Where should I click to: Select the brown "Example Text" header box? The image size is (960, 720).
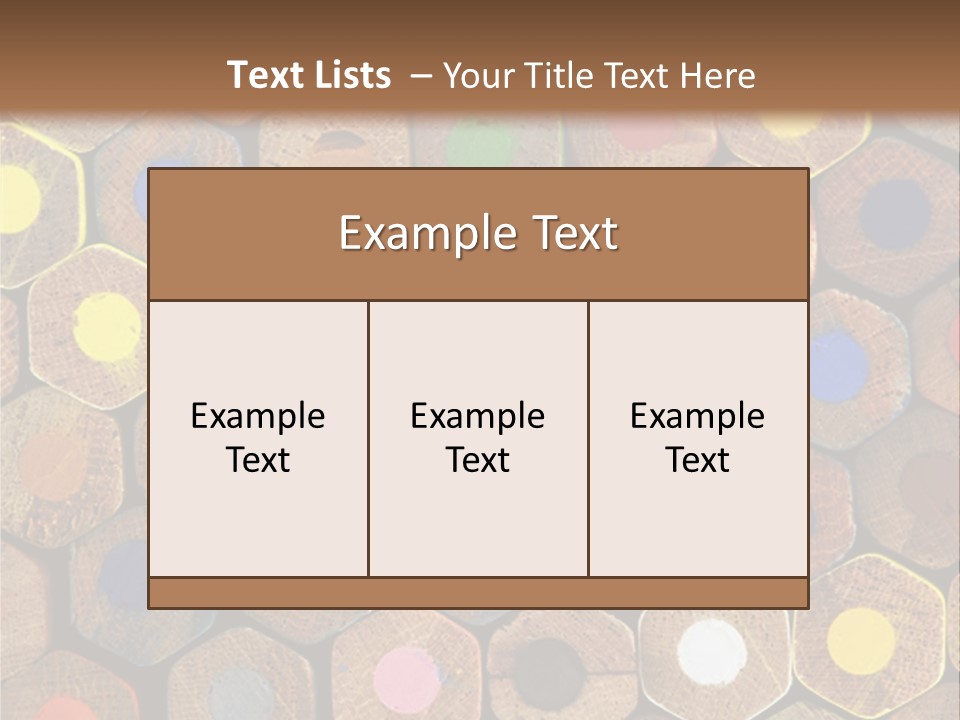(478, 234)
